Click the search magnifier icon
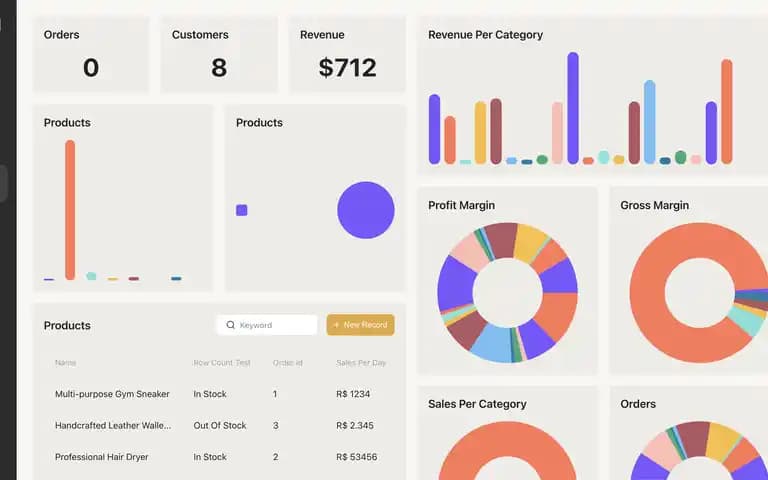 (x=230, y=325)
